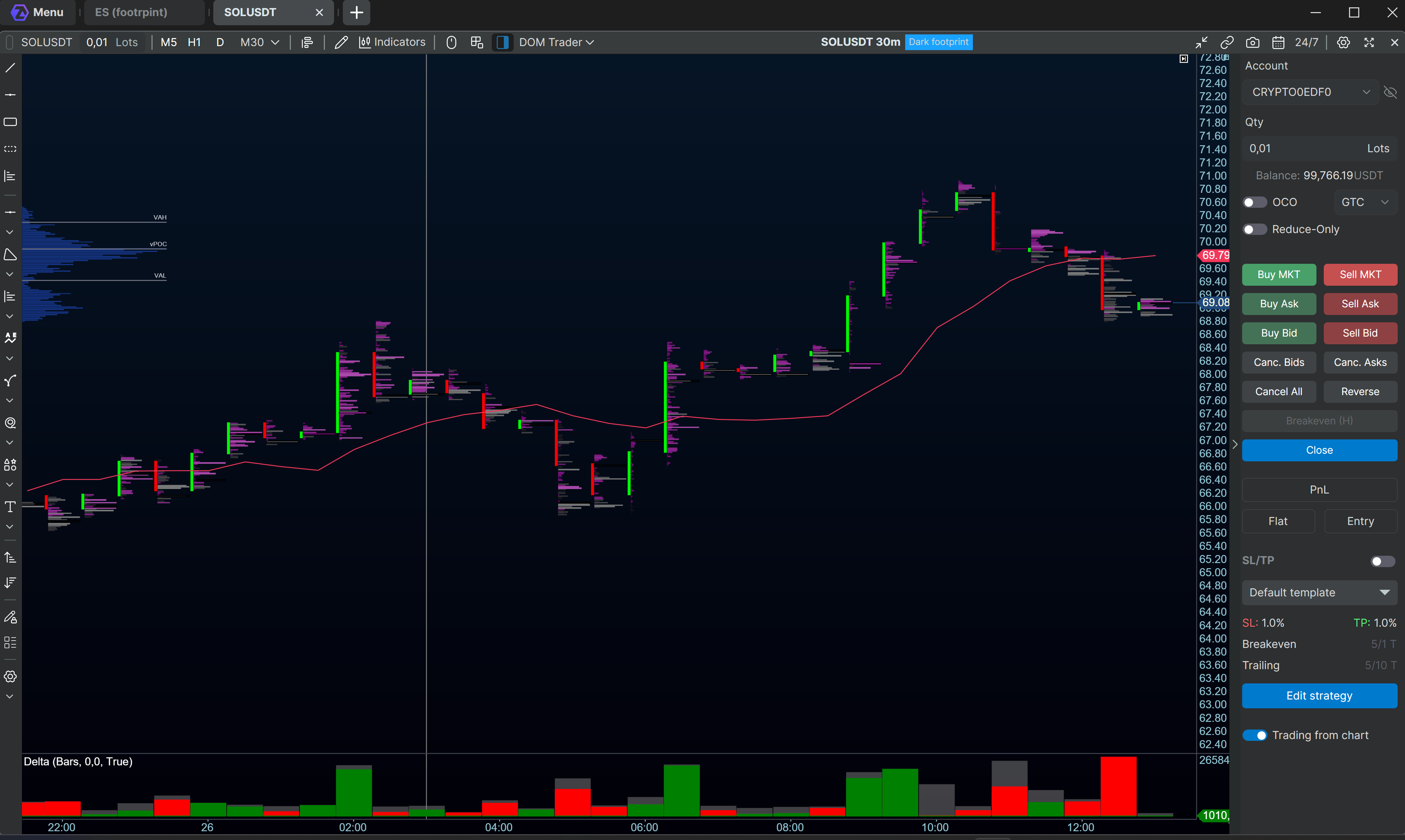
Task: Click the Sell MKT button
Action: coord(1360,274)
